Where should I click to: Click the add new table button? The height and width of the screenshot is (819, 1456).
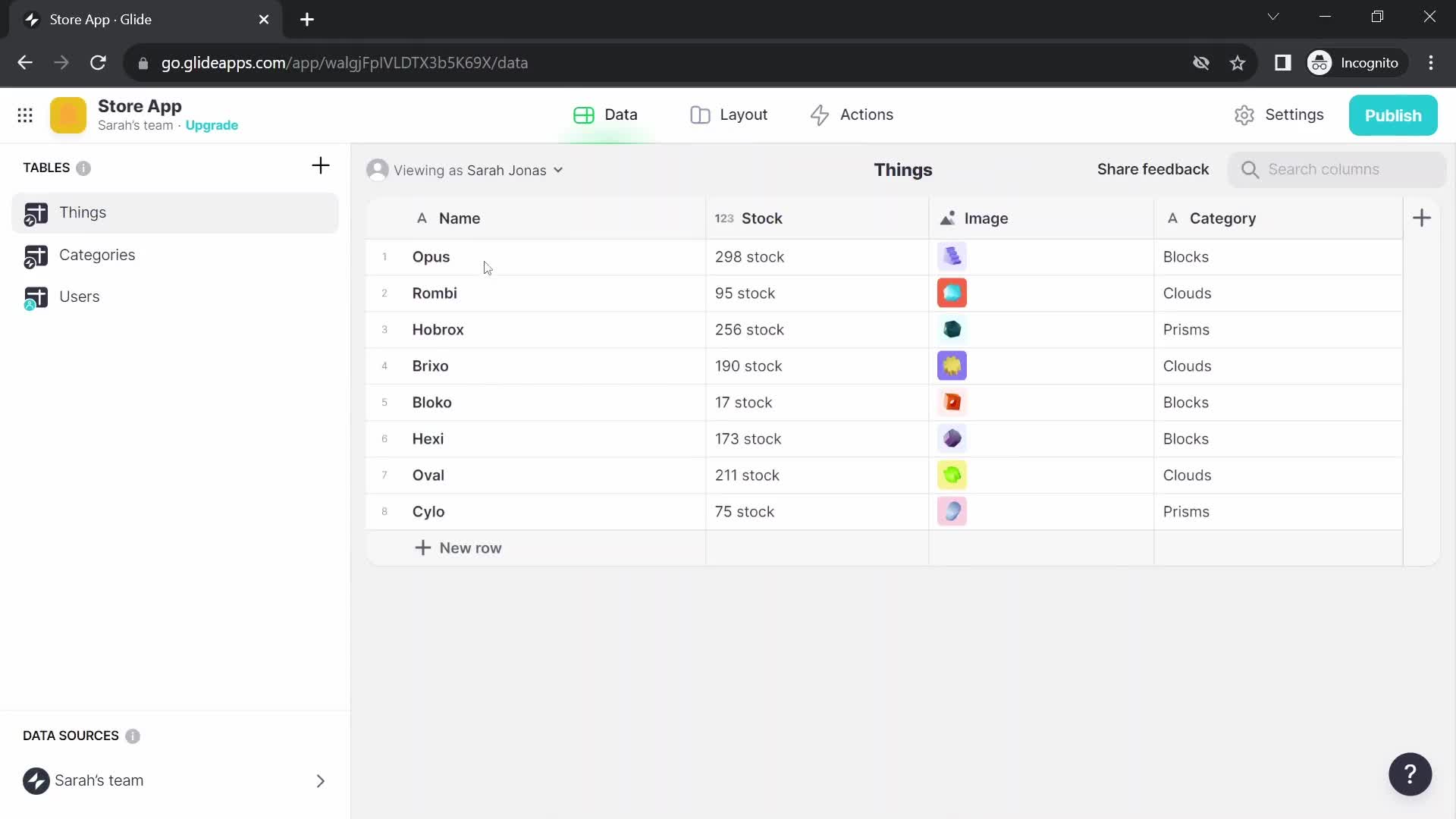tap(321, 166)
